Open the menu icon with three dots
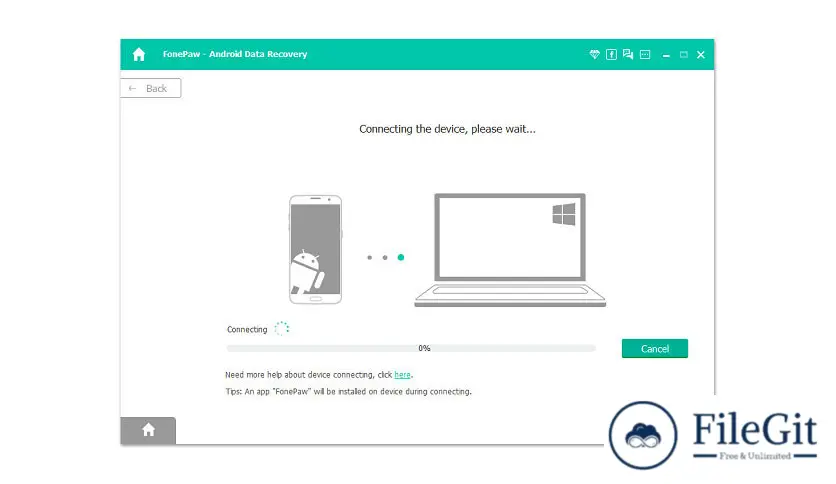This screenshot has width=836, height=484. [x=645, y=54]
